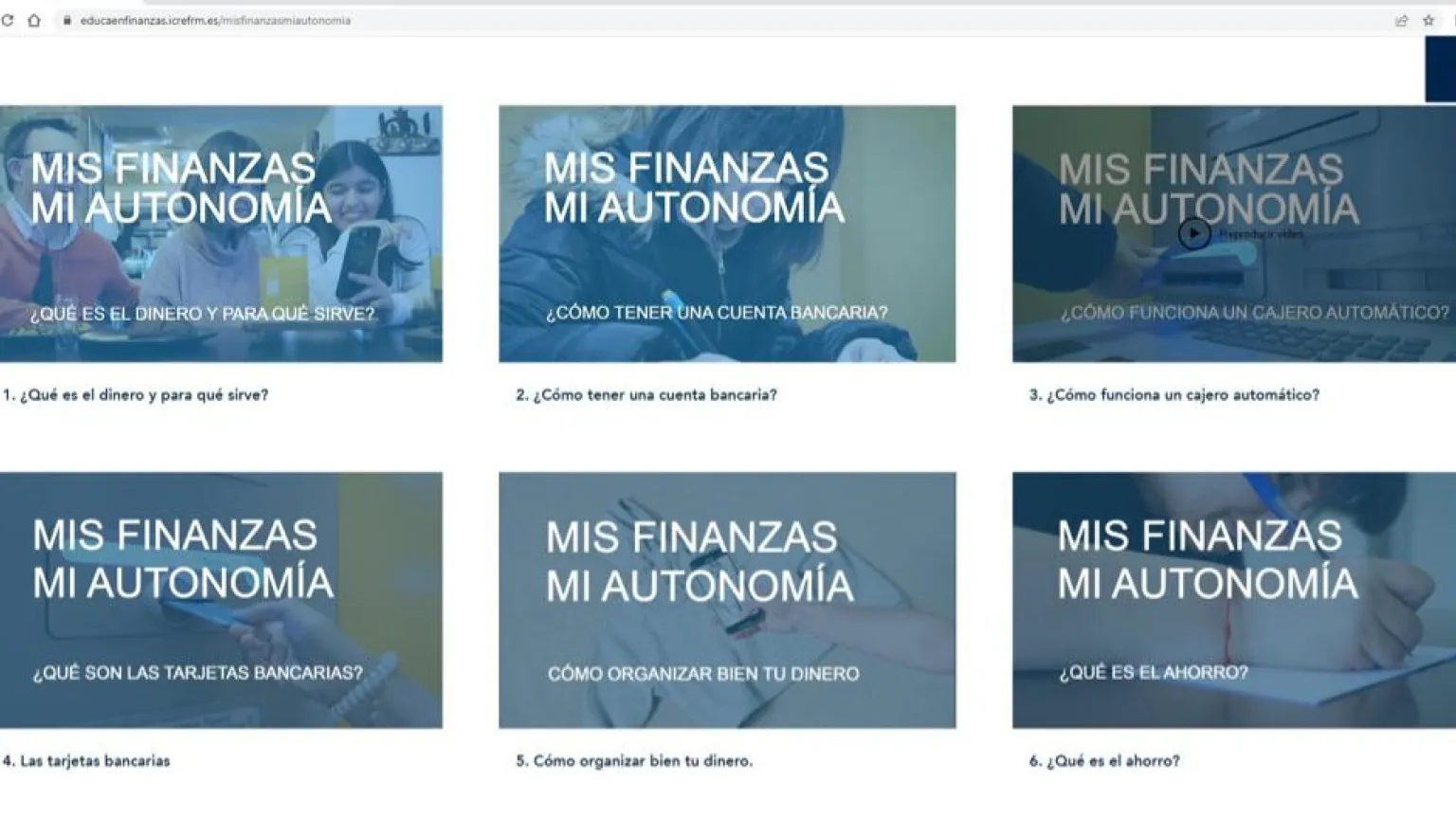Open the share page icon in address bar
1456x819 pixels.
pos(1401,20)
